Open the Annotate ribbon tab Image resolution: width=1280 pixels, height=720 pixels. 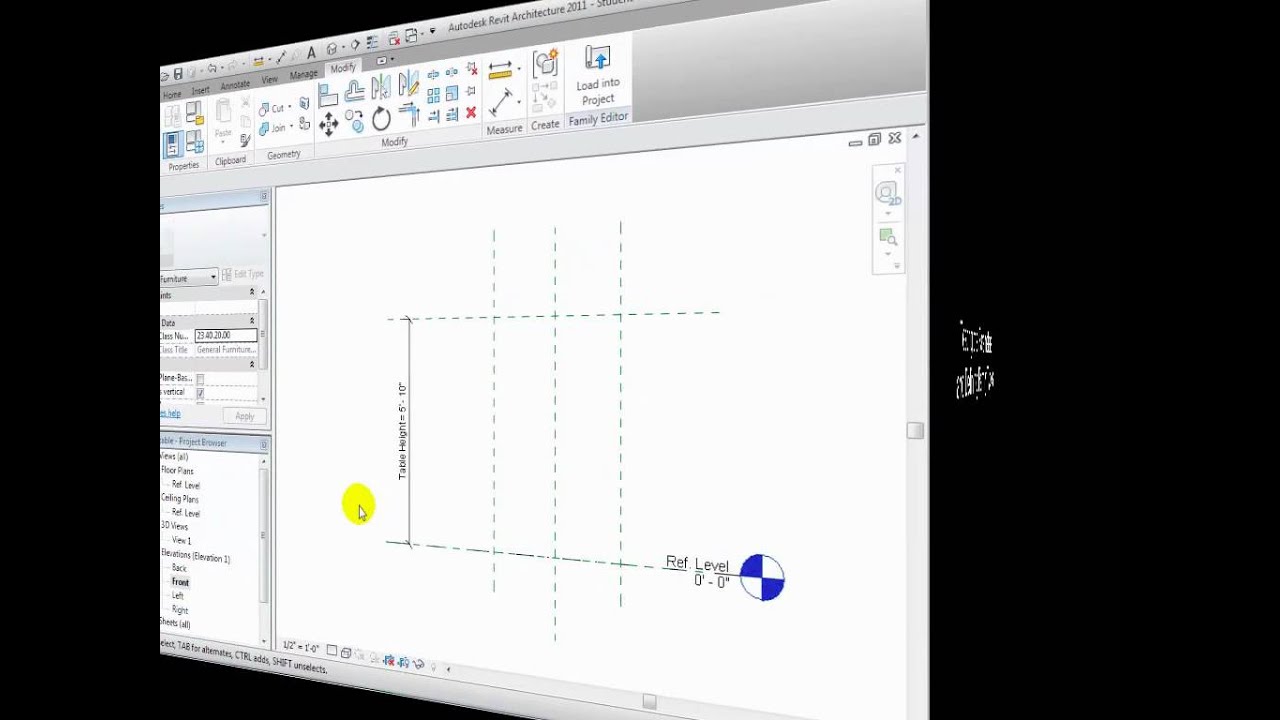[x=235, y=85]
